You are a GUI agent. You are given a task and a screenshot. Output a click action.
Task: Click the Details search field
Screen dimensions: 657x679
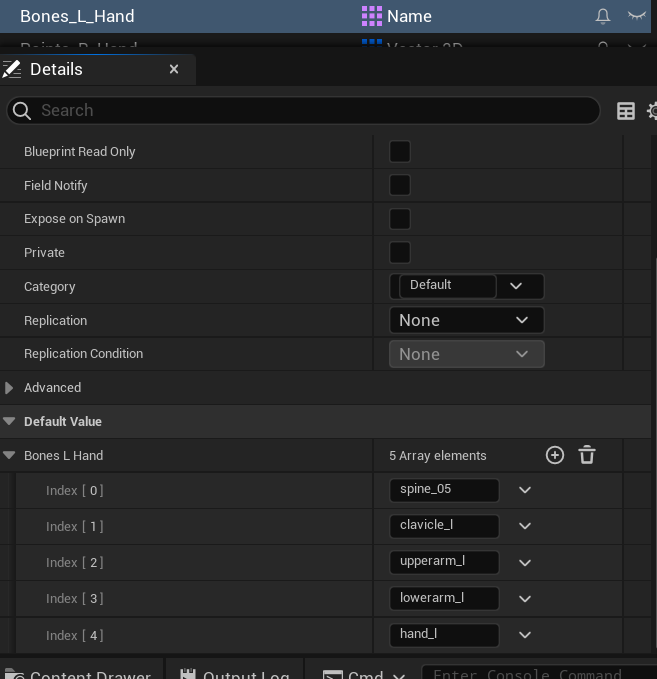pos(300,111)
